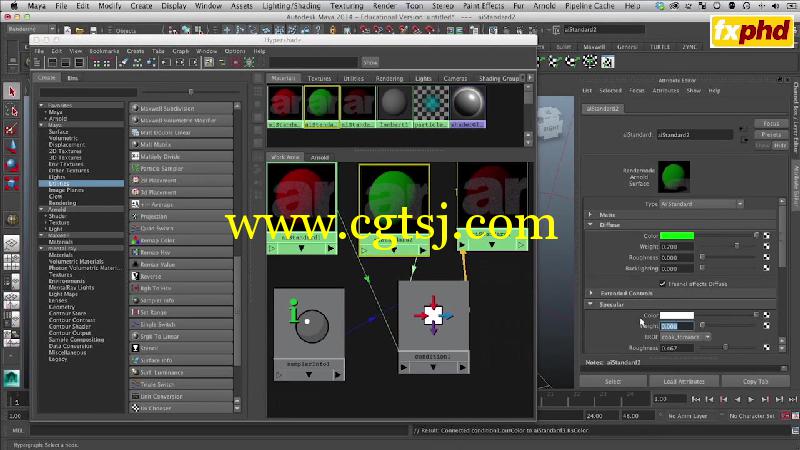
Task: Create a Stencil utility node
Action: 181,348
